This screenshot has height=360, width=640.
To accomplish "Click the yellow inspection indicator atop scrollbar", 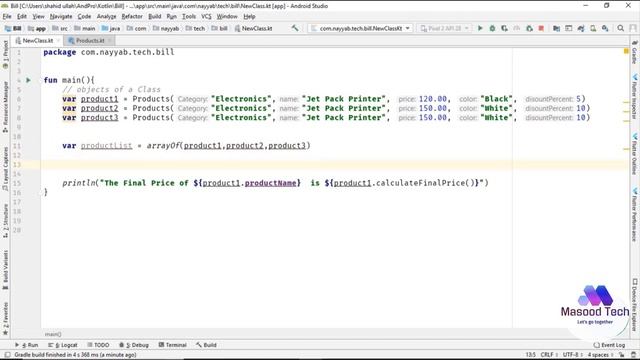I will coord(626,51).
